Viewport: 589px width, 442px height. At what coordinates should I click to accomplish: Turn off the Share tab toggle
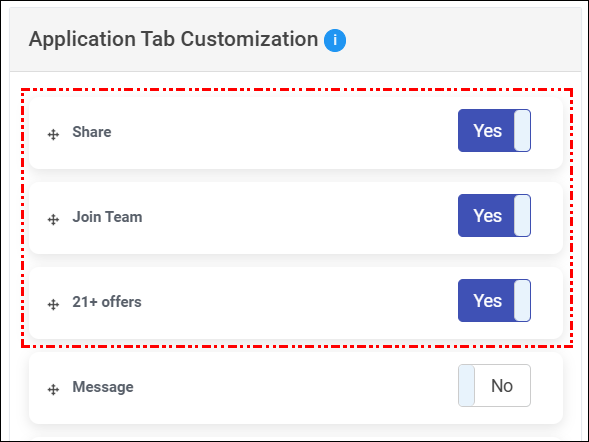494,131
